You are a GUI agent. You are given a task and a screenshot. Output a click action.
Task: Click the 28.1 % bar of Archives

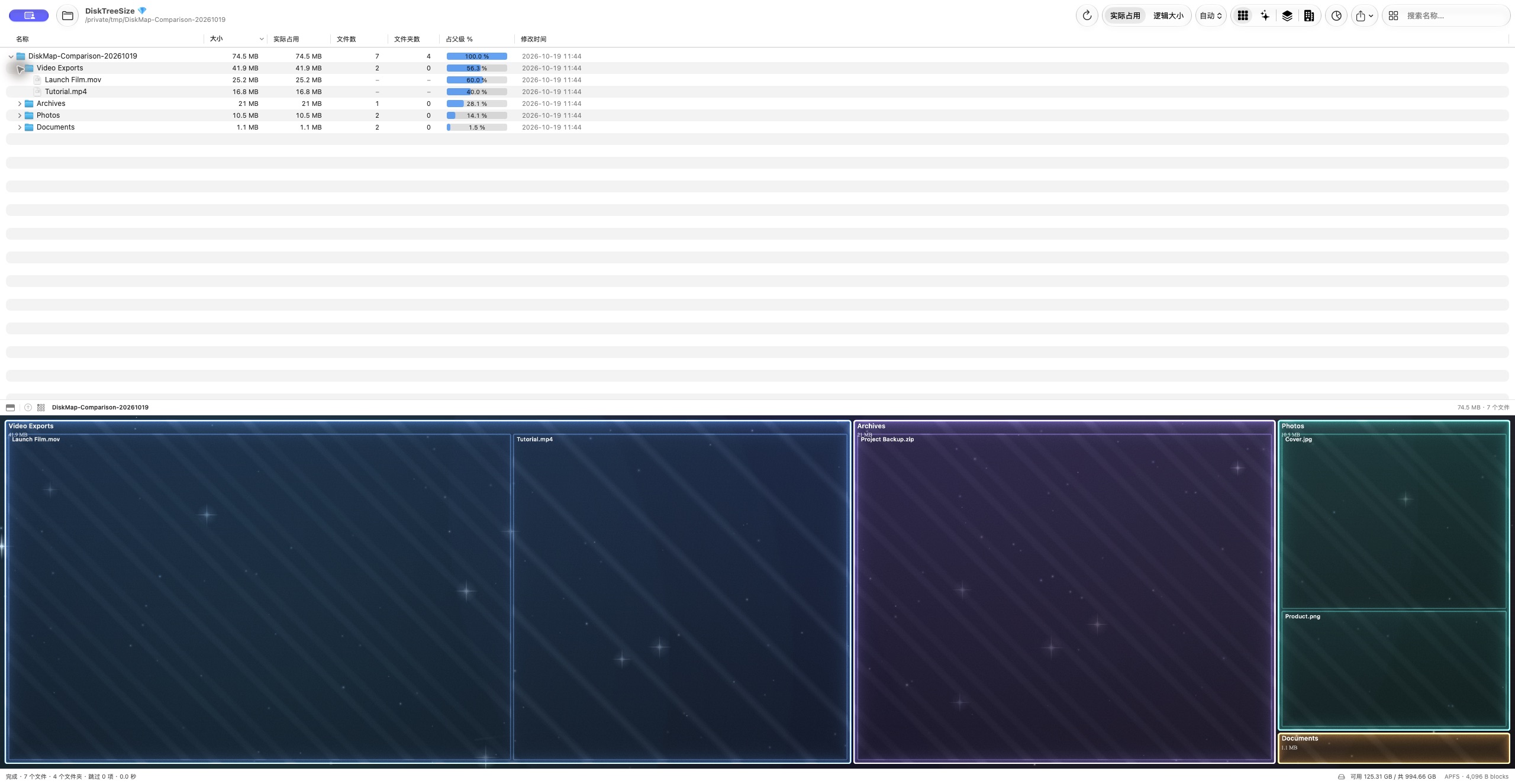point(476,104)
